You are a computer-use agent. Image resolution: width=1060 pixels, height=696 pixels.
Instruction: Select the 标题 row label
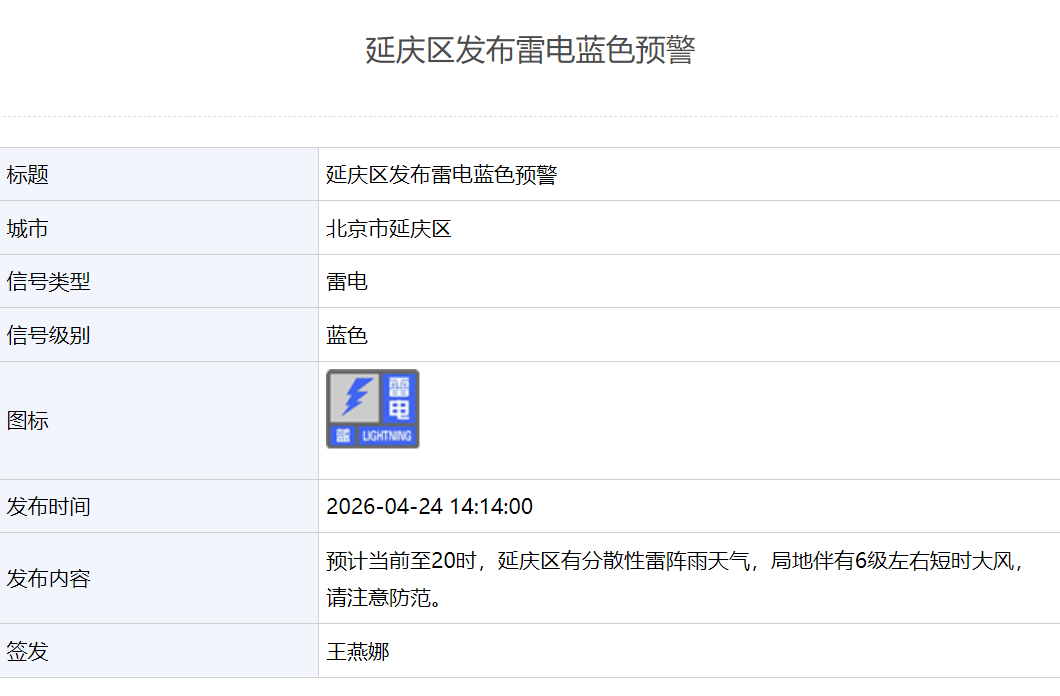coord(28,175)
